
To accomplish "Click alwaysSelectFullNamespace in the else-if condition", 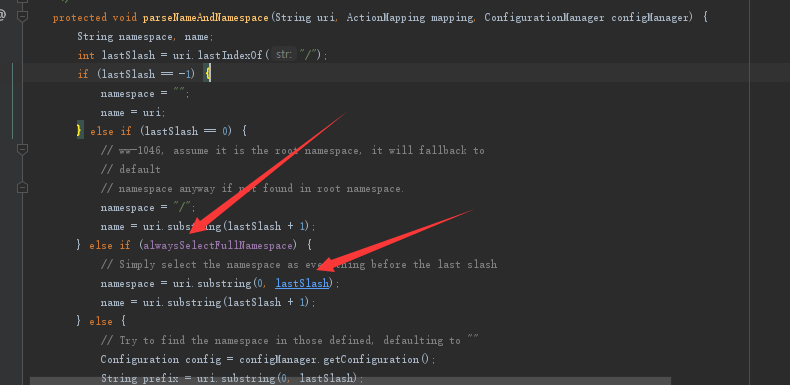I will pos(218,245).
